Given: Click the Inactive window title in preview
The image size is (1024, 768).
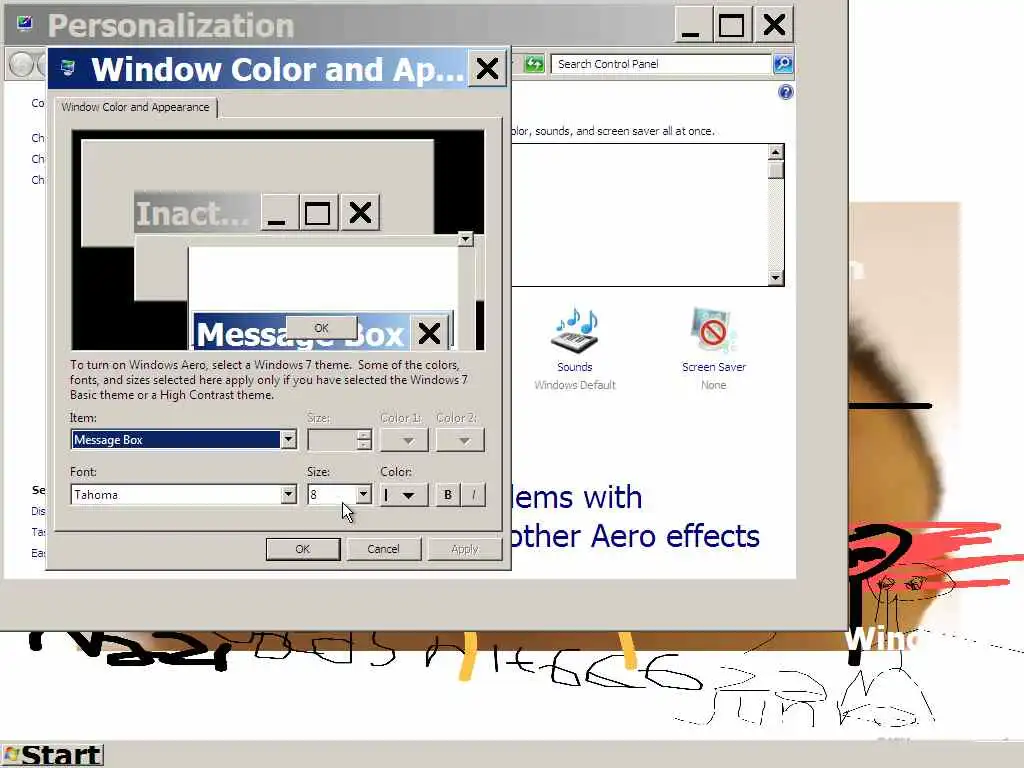Looking at the screenshot, I should (192, 214).
